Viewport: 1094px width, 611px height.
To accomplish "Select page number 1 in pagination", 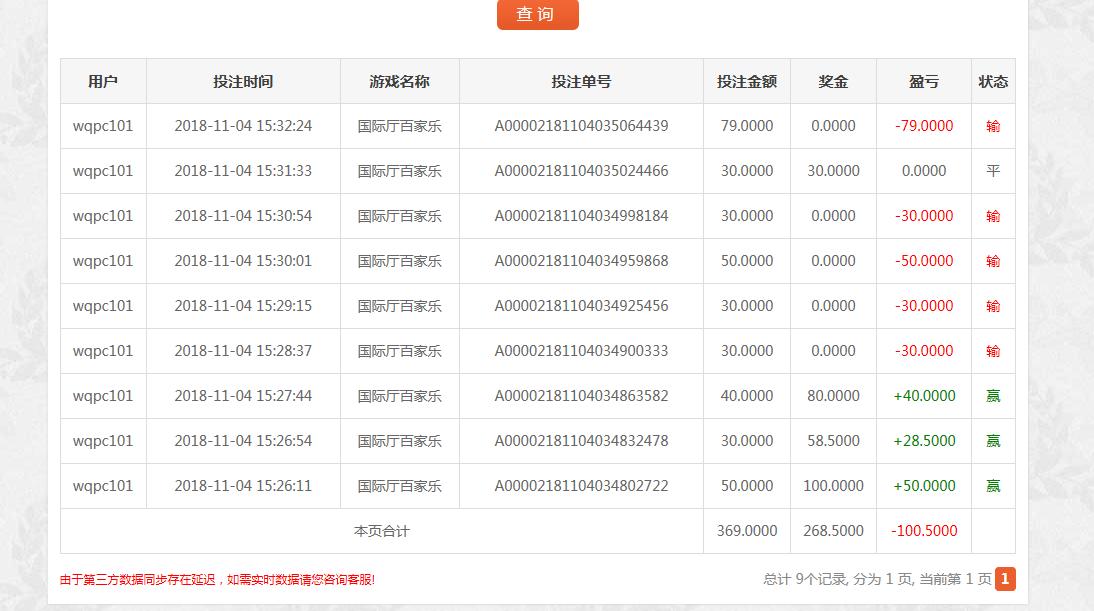I will 1005,579.
